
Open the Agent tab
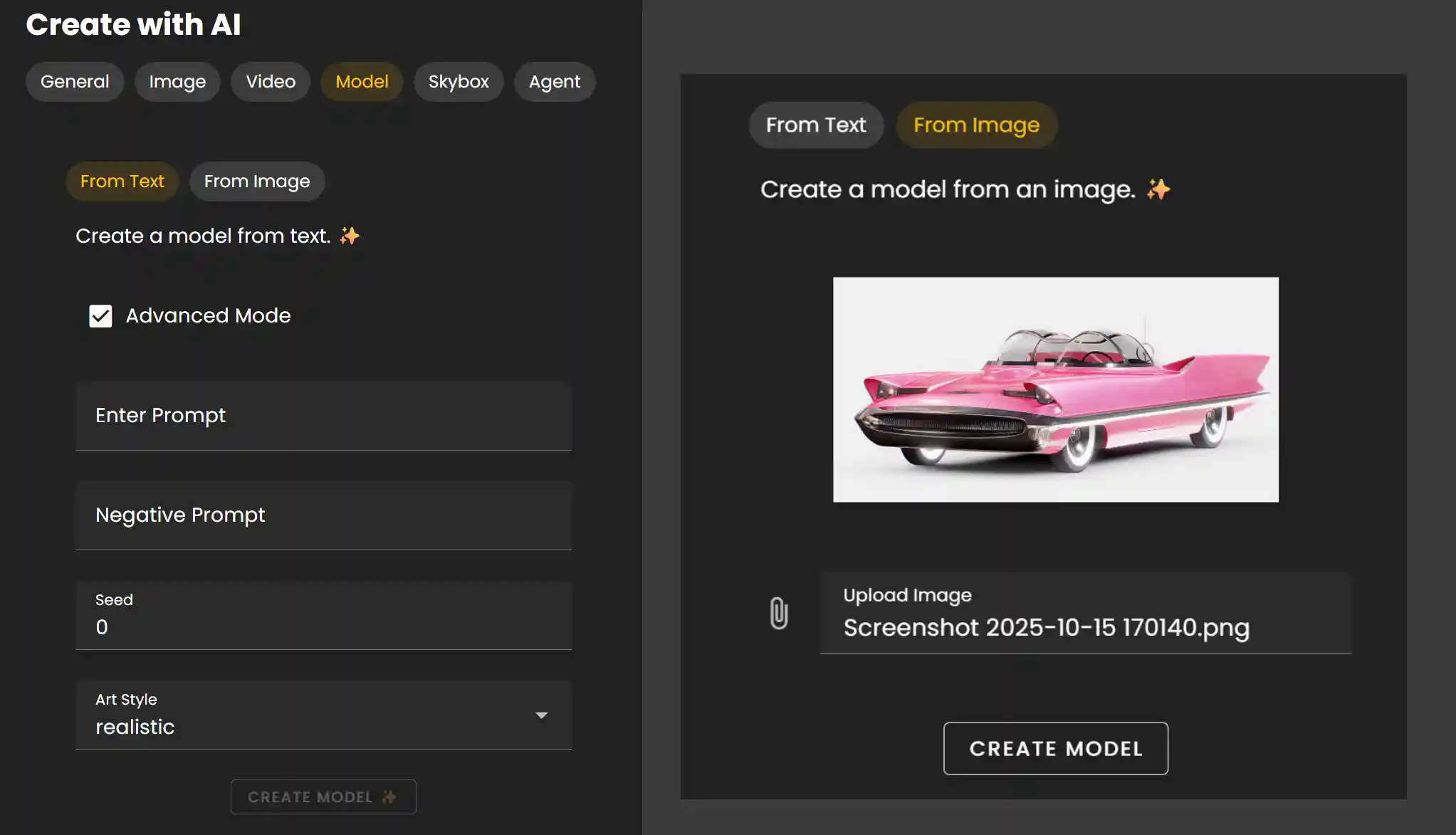tap(554, 81)
